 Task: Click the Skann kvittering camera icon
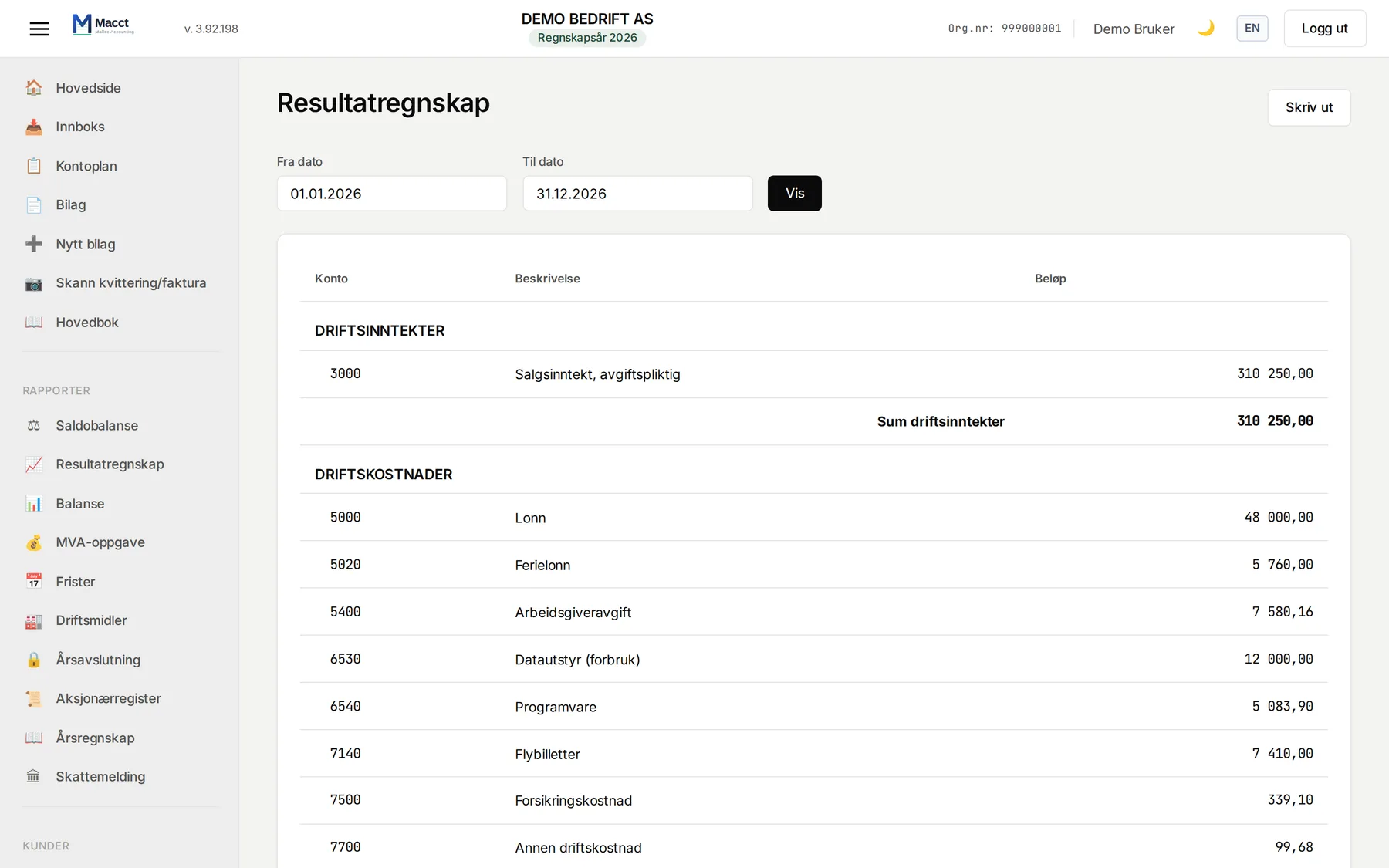(34, 283)
